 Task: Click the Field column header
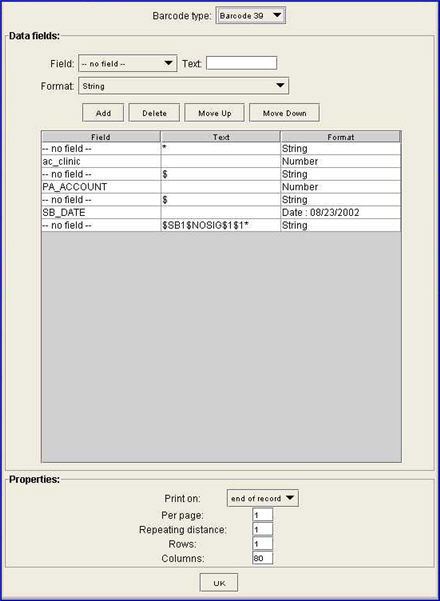click(101, 137)
